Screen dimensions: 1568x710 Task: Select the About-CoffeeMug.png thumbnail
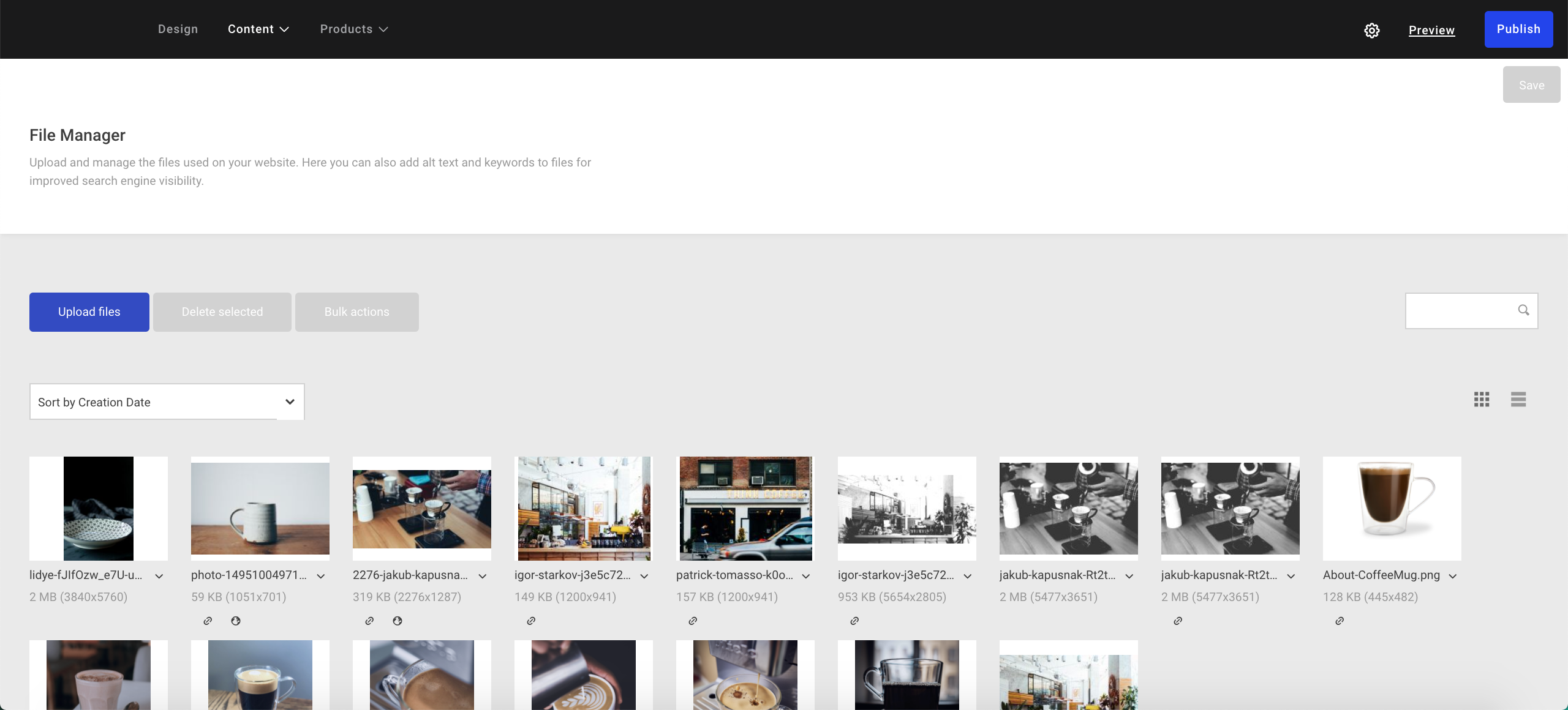1392,509
